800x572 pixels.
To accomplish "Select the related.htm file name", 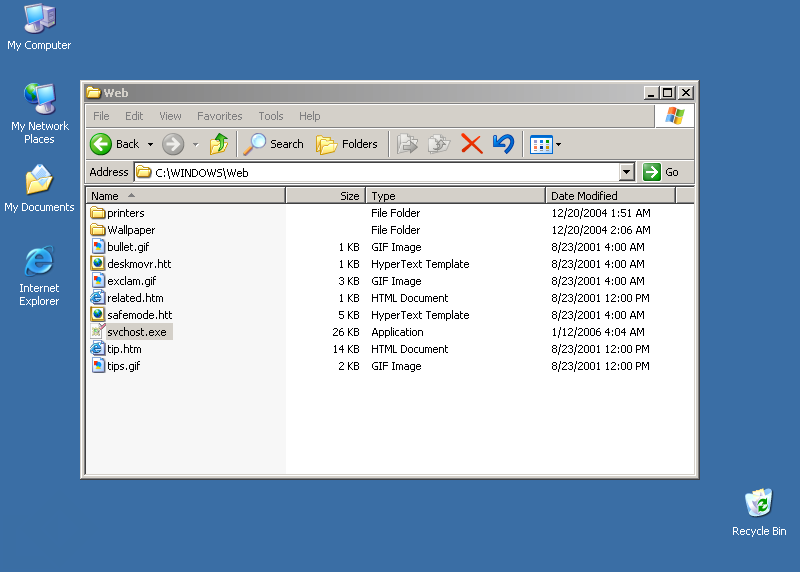I will point(135,297).
